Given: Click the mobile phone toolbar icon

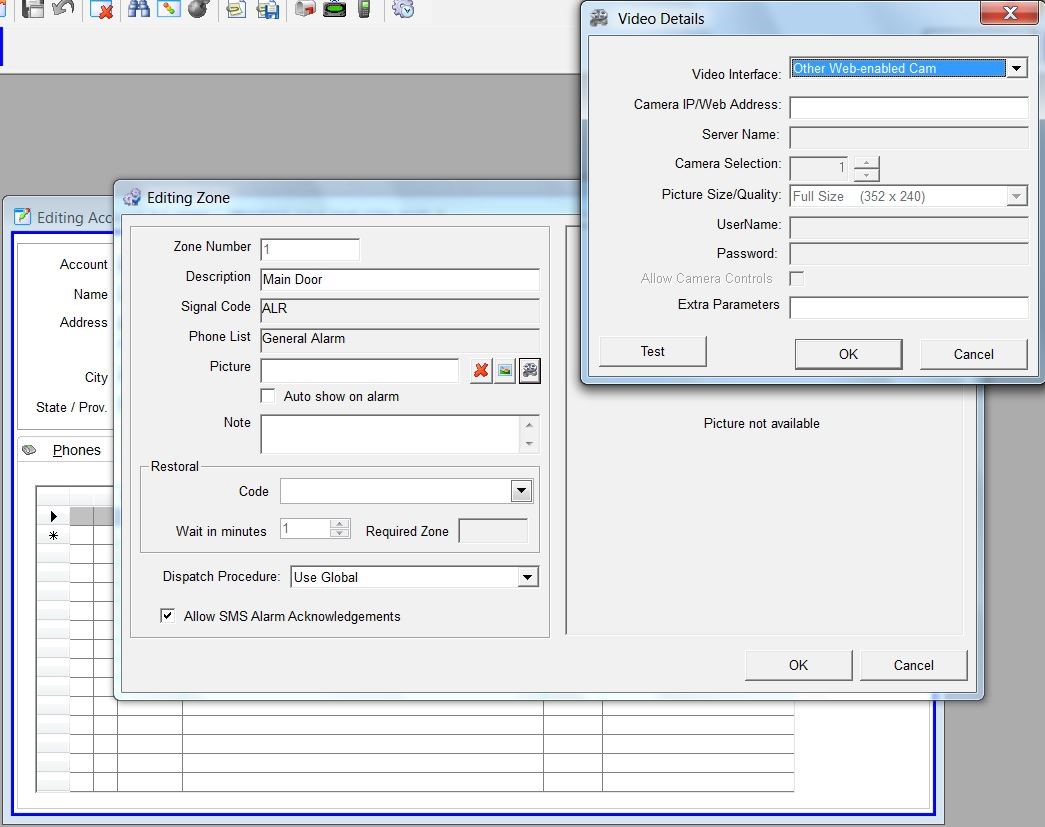Looking at the screenshot, I should click(365, 8).
